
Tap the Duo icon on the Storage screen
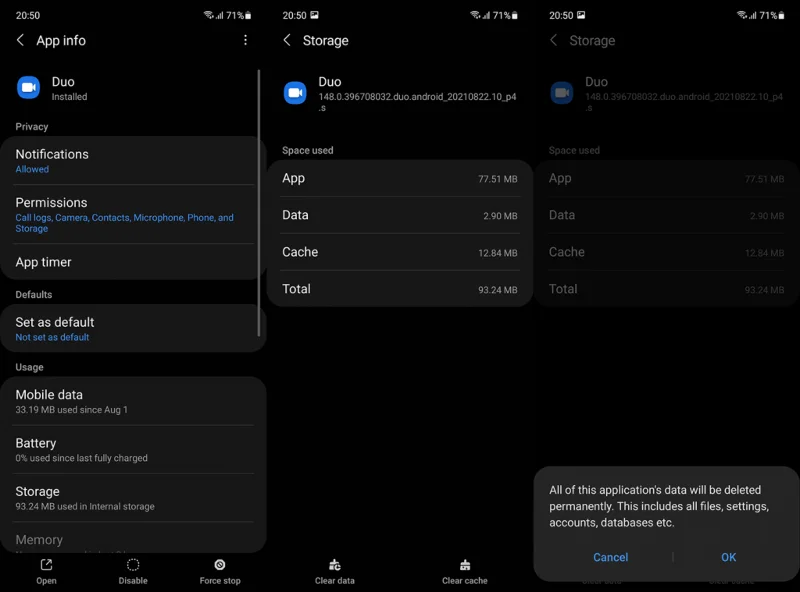[x=295, y=93]
